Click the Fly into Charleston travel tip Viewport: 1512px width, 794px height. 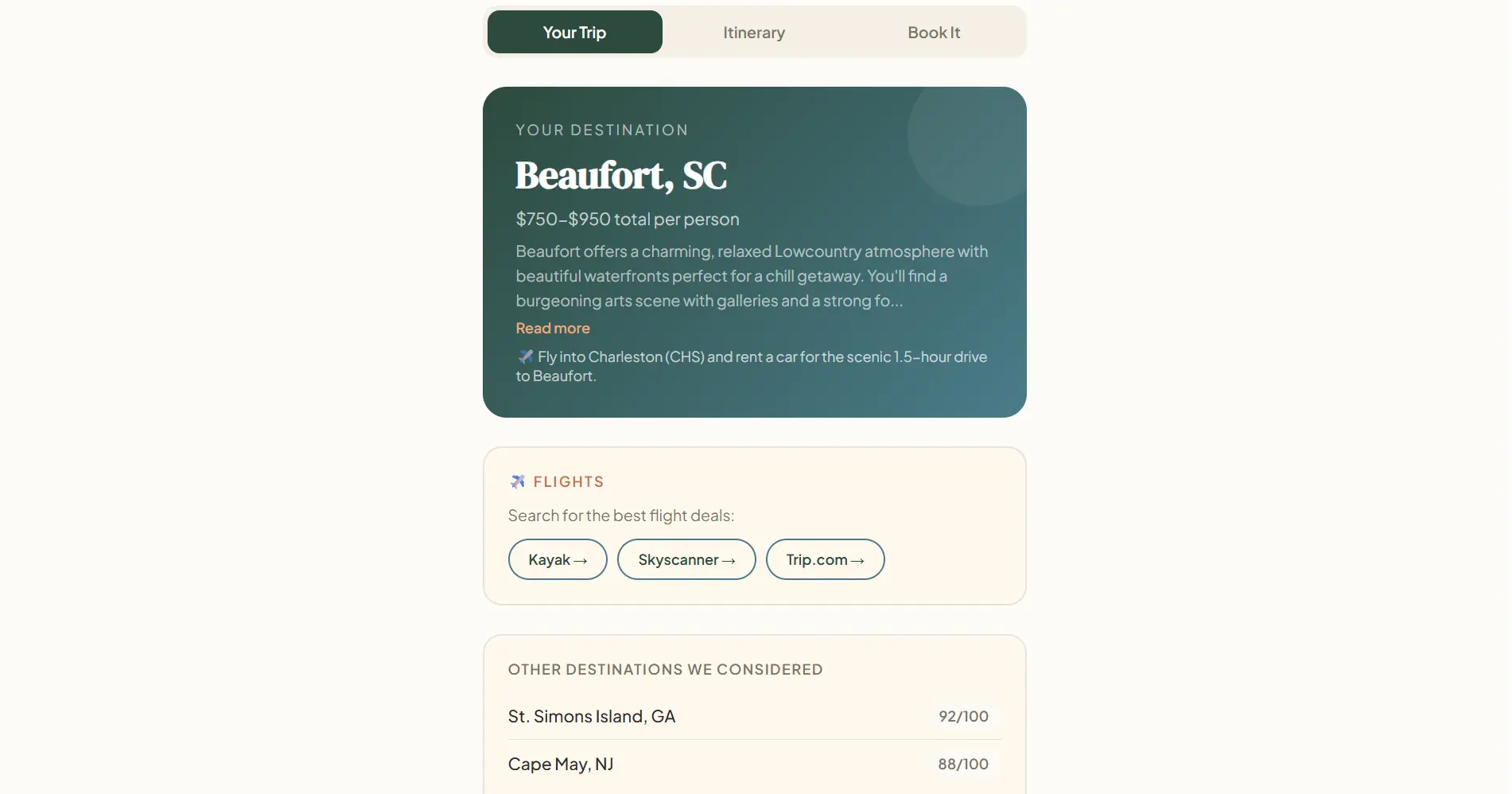[752, 366]
